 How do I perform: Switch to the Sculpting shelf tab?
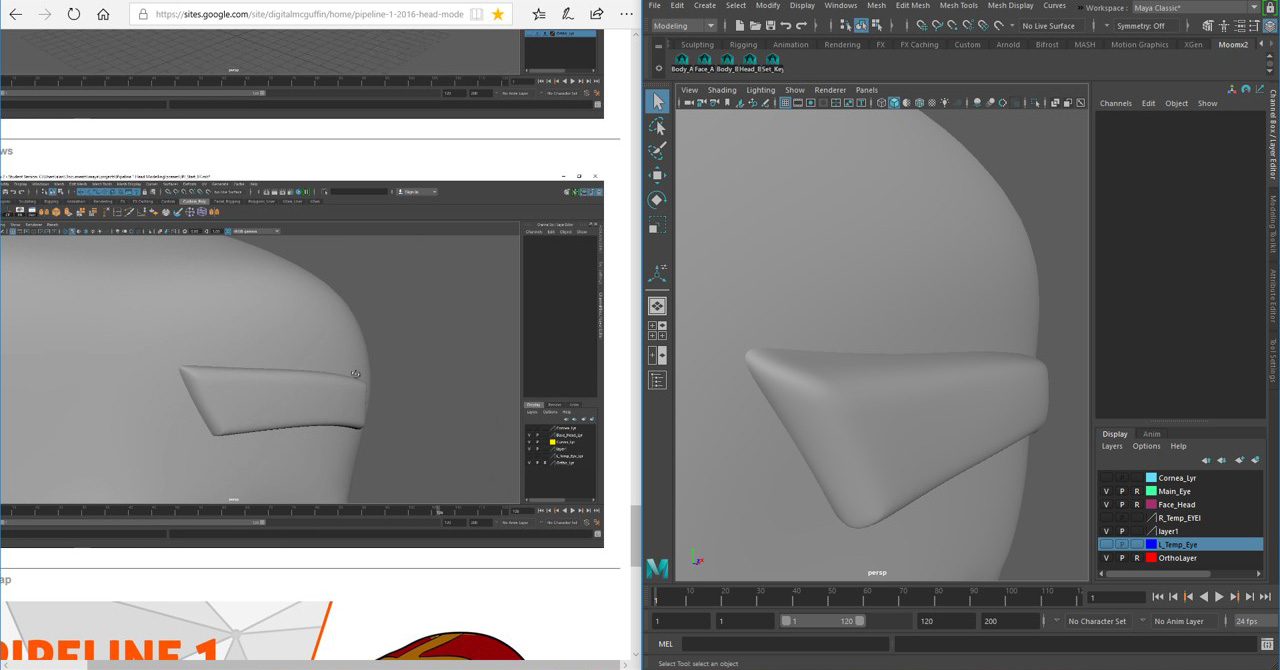point(697,45)
